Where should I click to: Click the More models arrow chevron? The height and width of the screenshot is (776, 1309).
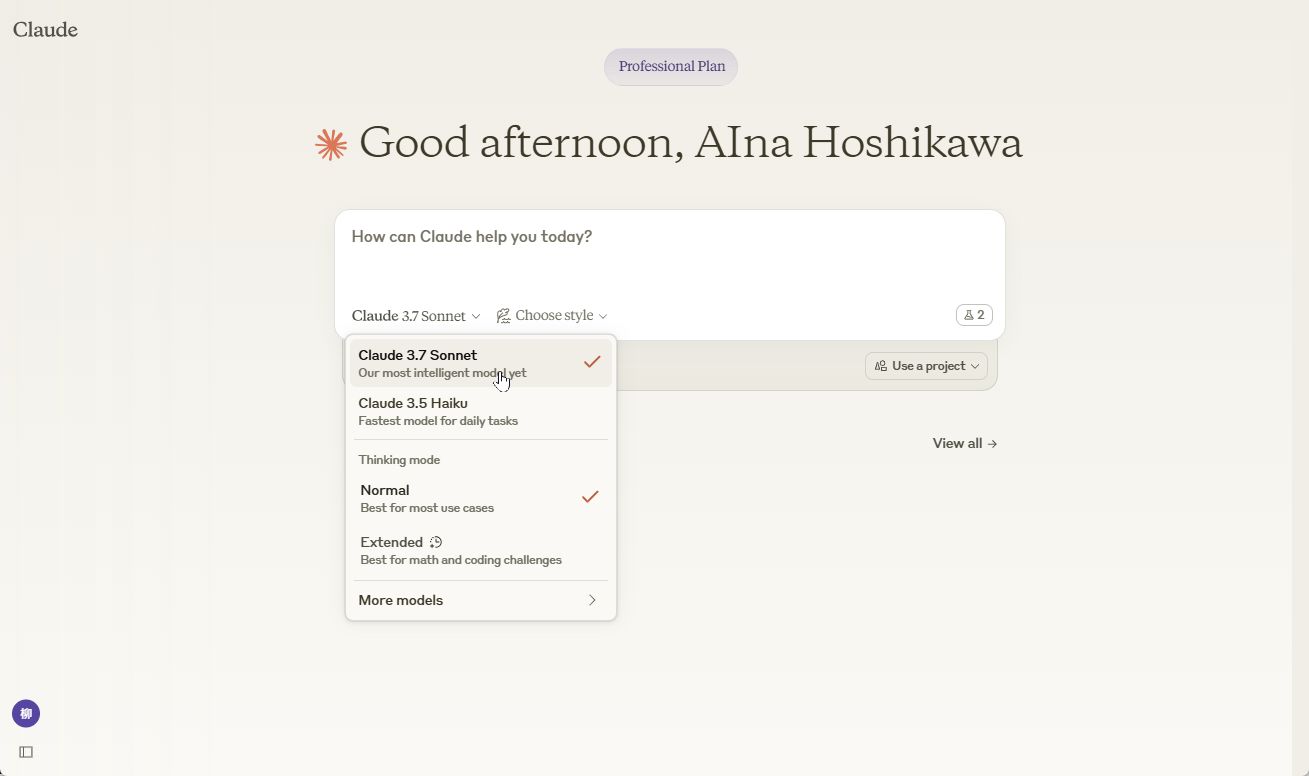coord(592,600)
